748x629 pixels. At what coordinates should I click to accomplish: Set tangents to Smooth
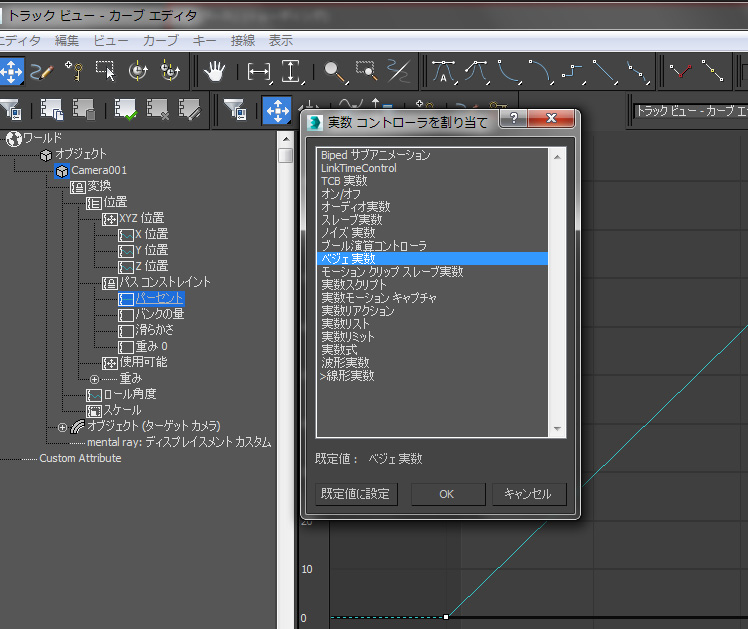637,72
